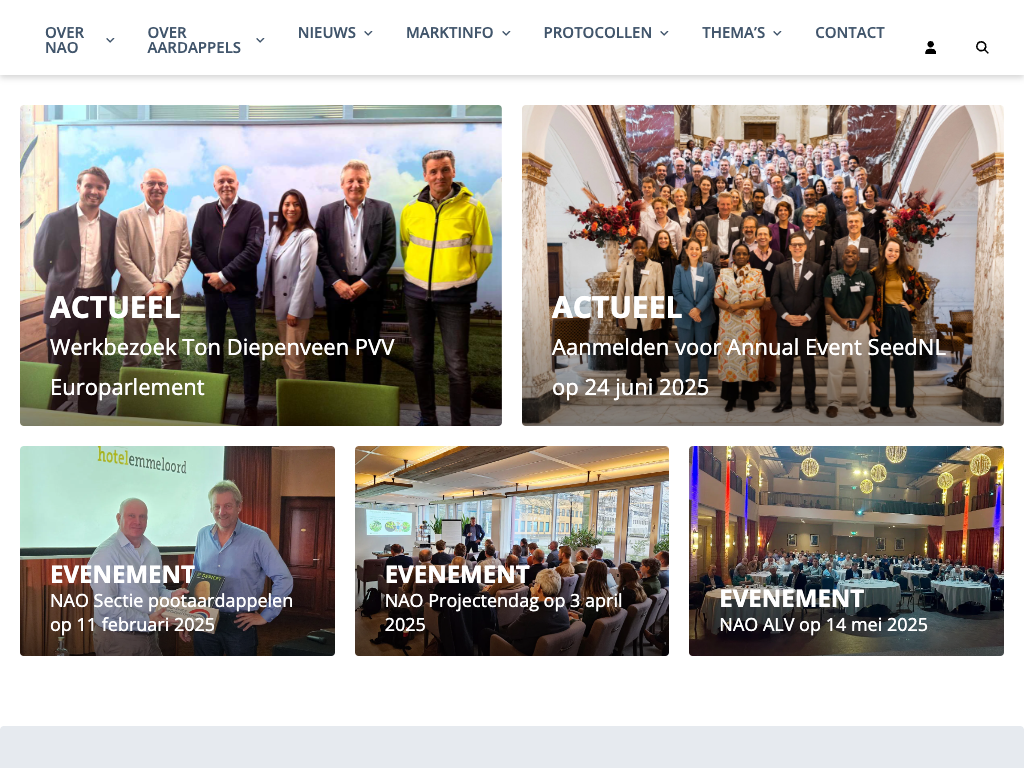Screen dimensions: 1024x768
Task: Expand the Marktinfo chevron
Action: (506, 33)
